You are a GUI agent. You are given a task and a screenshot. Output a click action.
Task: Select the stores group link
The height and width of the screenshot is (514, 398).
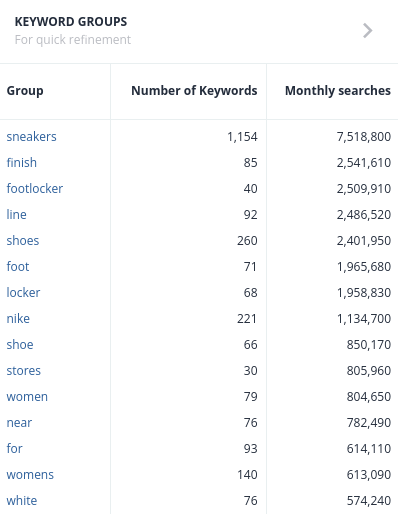pos(24,371)
